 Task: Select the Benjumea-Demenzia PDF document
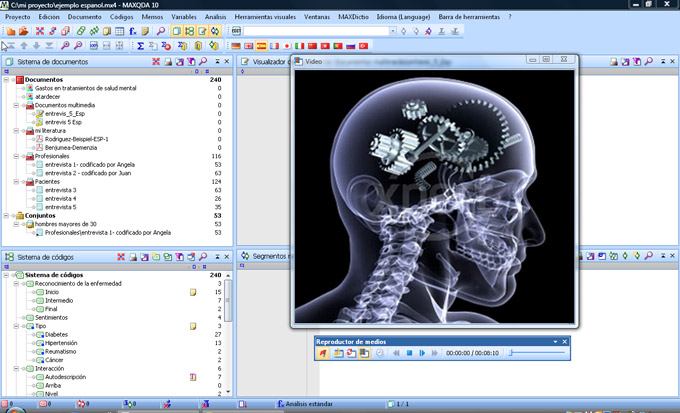[71, 148]
